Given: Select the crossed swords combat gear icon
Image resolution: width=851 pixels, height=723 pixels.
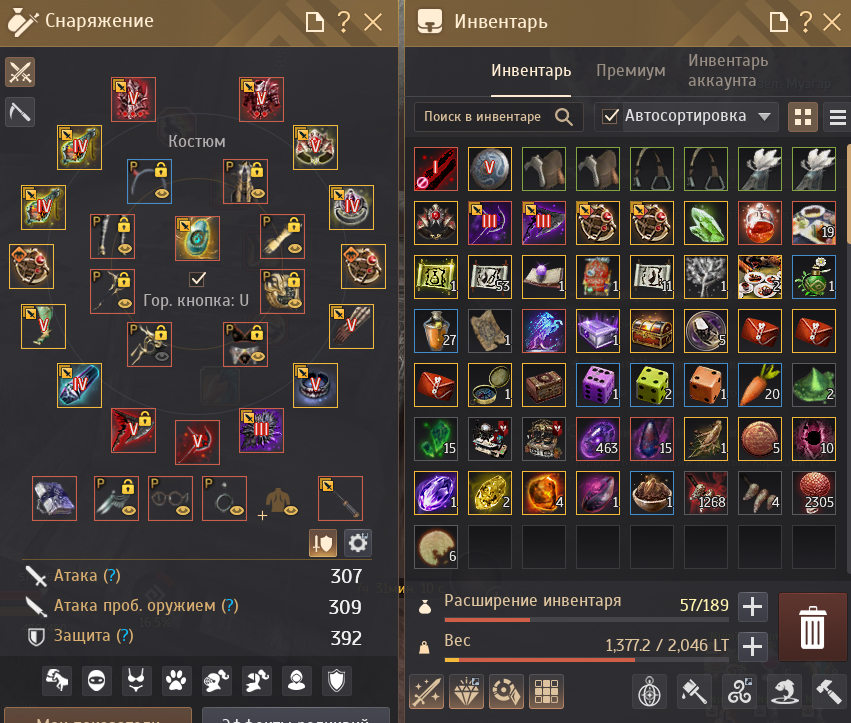Looking at the screenshot, I should click(20, 72).
